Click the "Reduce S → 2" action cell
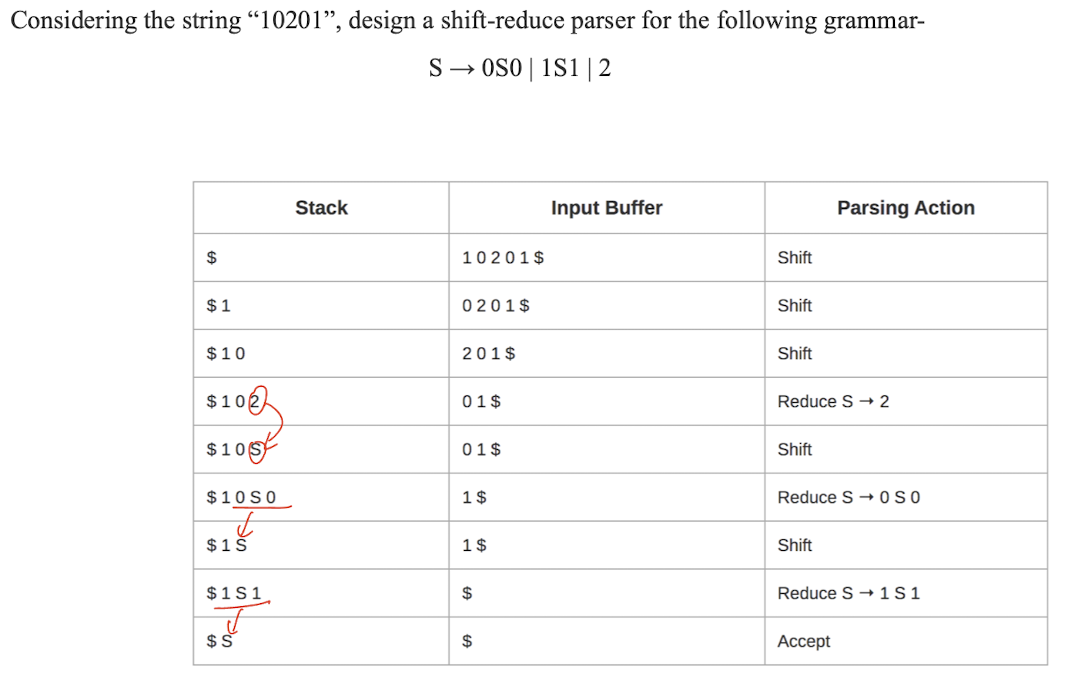Image resolution: width=1070 pixels, height=682 pixels. coord(833,402)
